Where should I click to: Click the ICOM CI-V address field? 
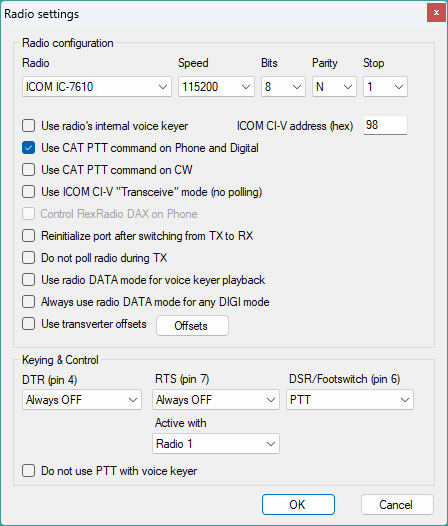point(385,125)
